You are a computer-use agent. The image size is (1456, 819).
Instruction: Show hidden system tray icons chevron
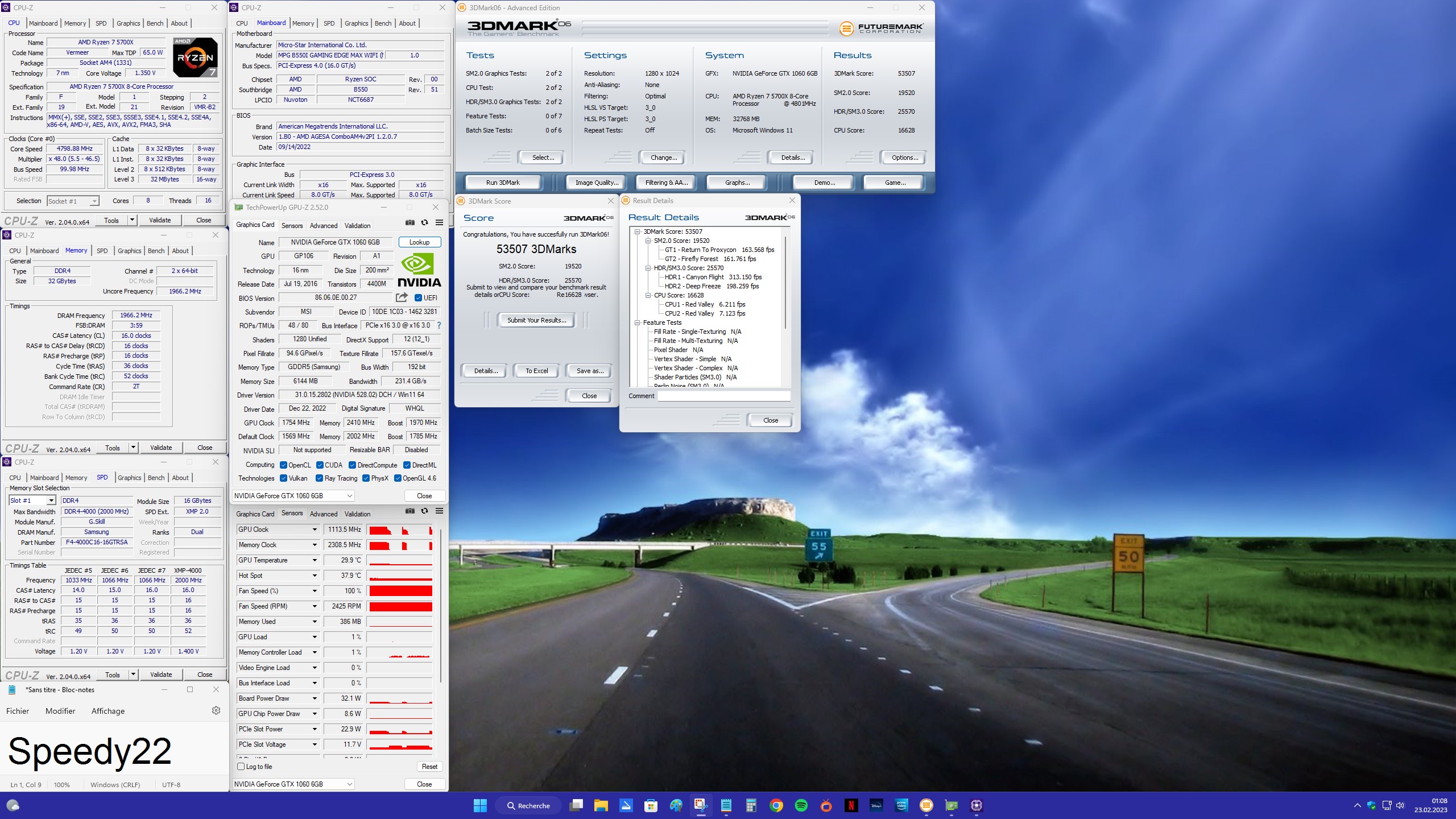click(1357, 805)
